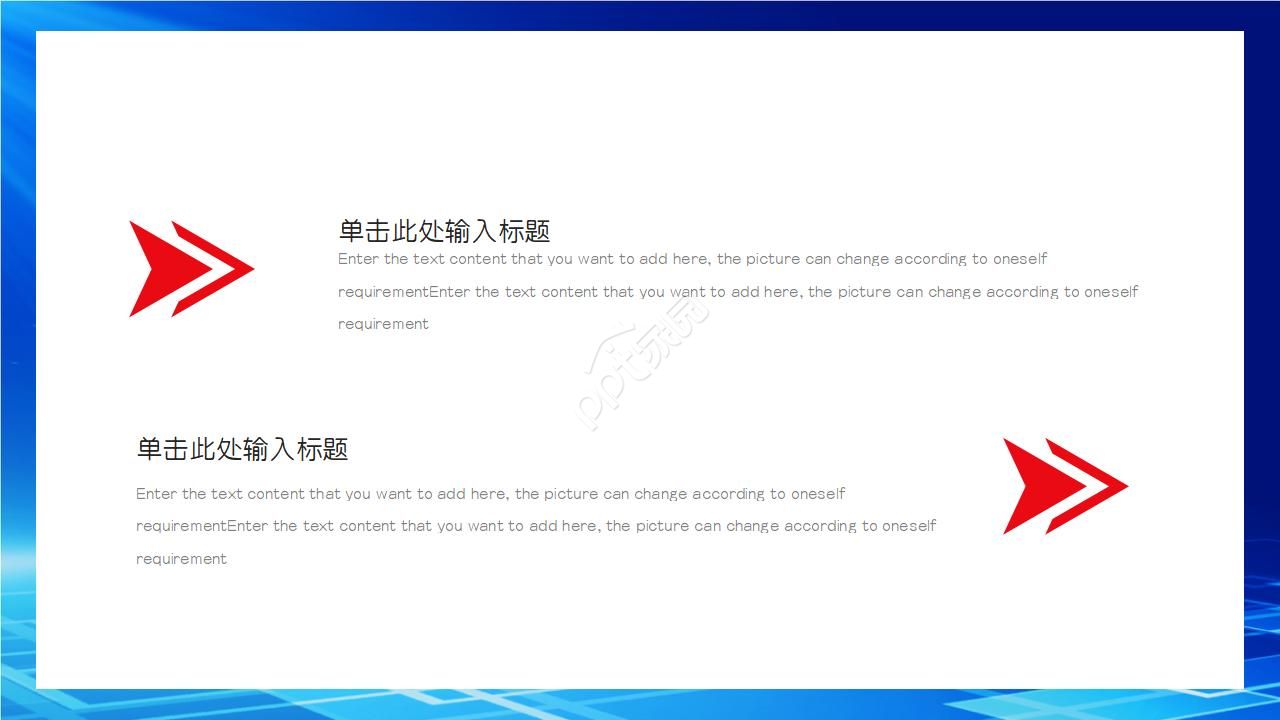1280x720 pixels.
Task: Click the upper title 单击此处输入标题
Action: [x=444, y=231]
